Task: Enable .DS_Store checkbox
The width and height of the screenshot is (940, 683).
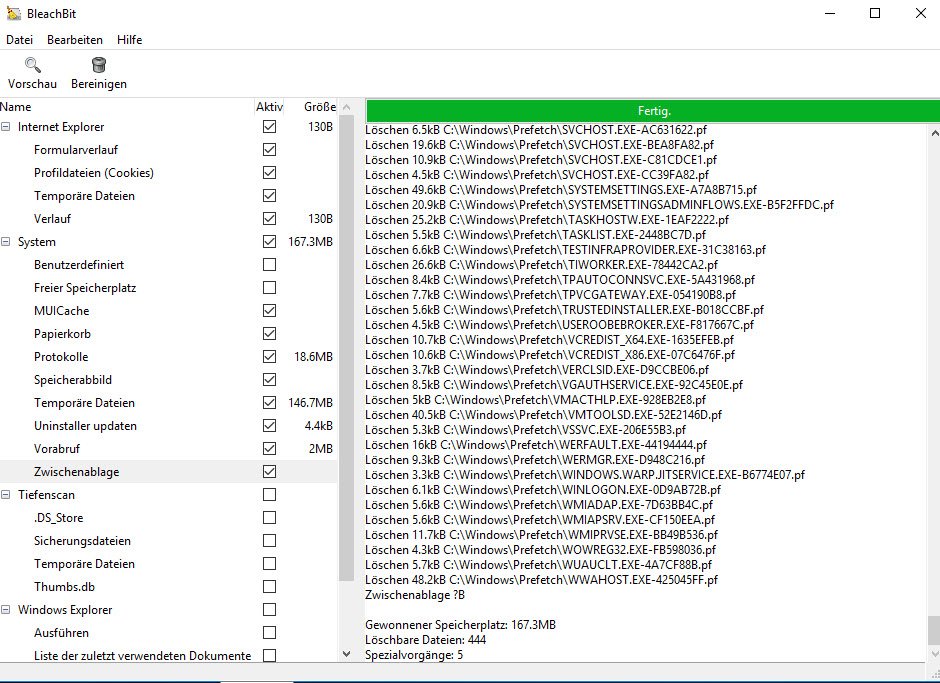Action: tap(270, 517)
